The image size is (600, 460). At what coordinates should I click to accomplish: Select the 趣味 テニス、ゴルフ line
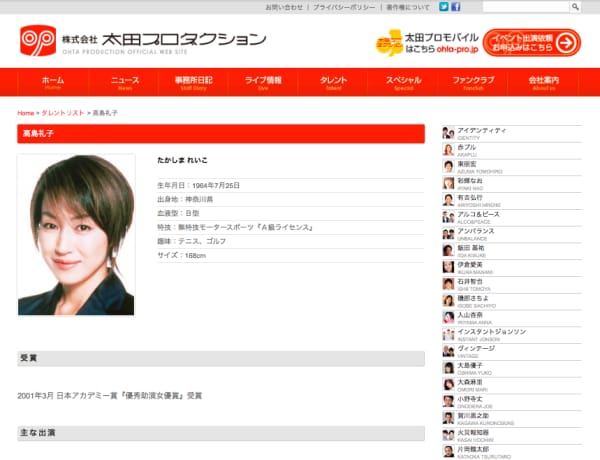click(x=191, y=241)
